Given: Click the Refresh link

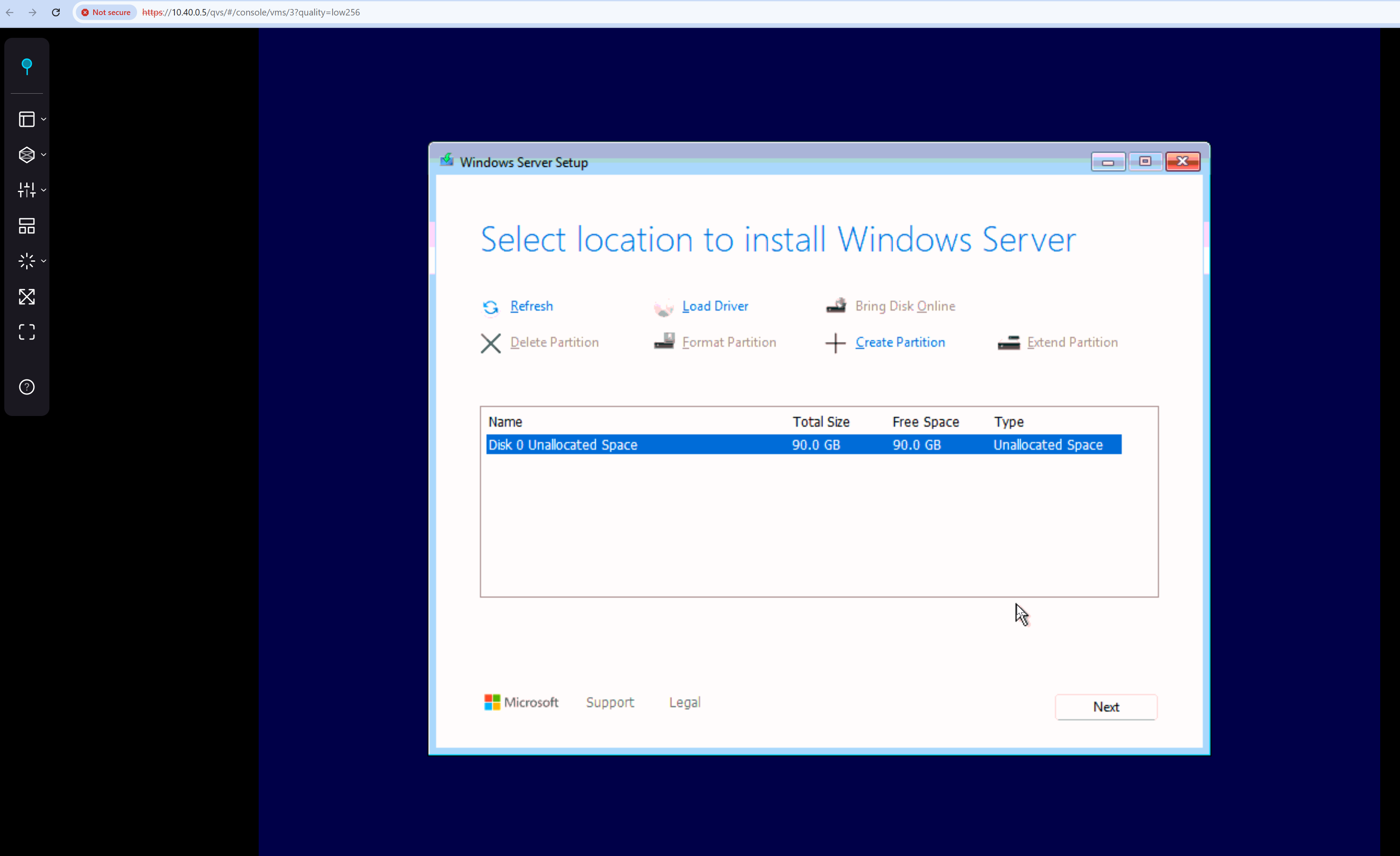Looking at the screenshot, I should (531, 306).
